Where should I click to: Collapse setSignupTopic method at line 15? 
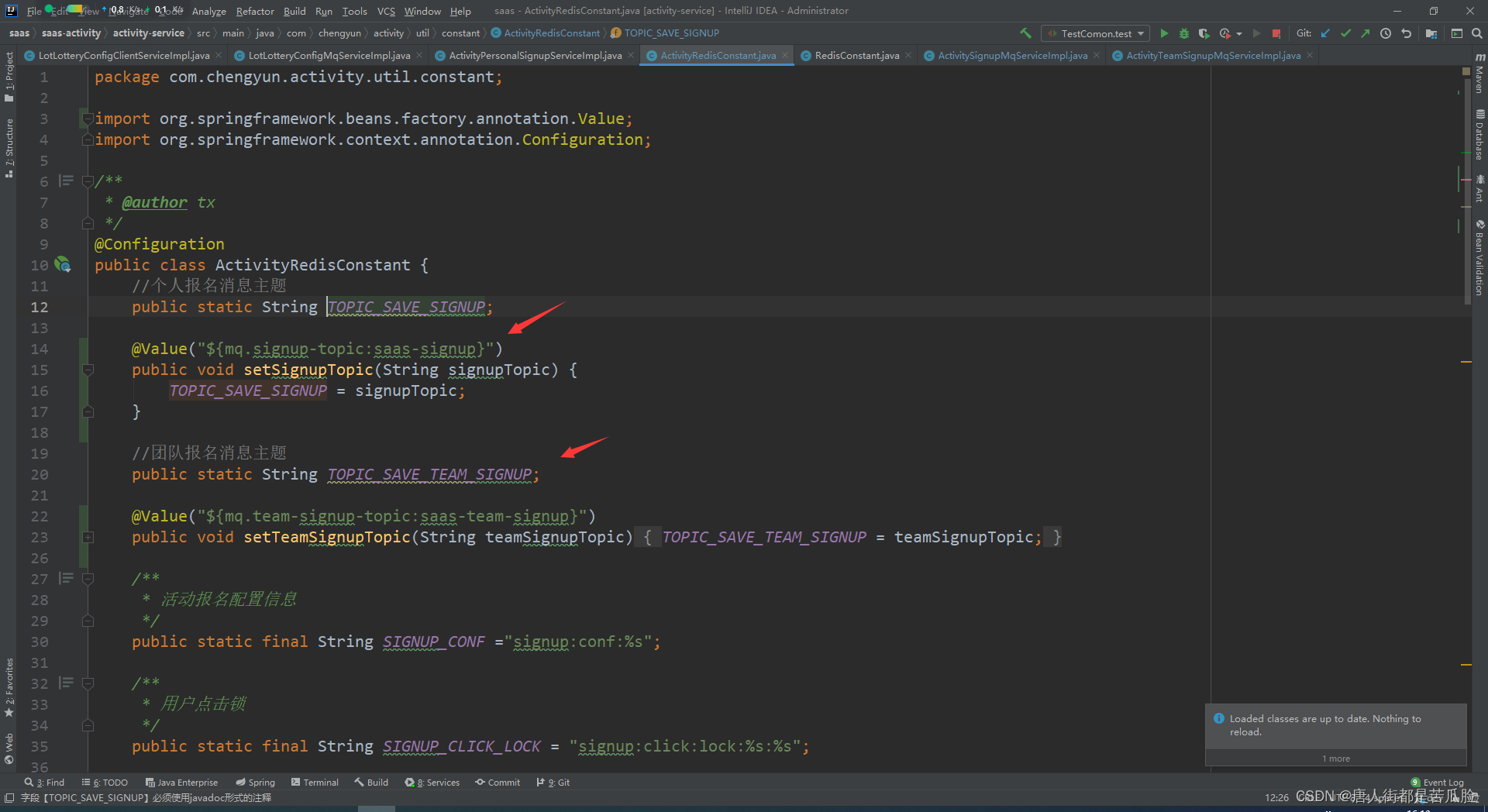[88, 370]
